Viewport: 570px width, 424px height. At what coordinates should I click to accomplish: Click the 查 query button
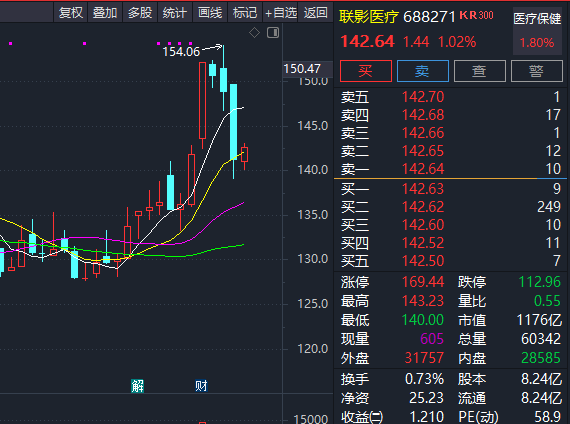click(479, 71)
